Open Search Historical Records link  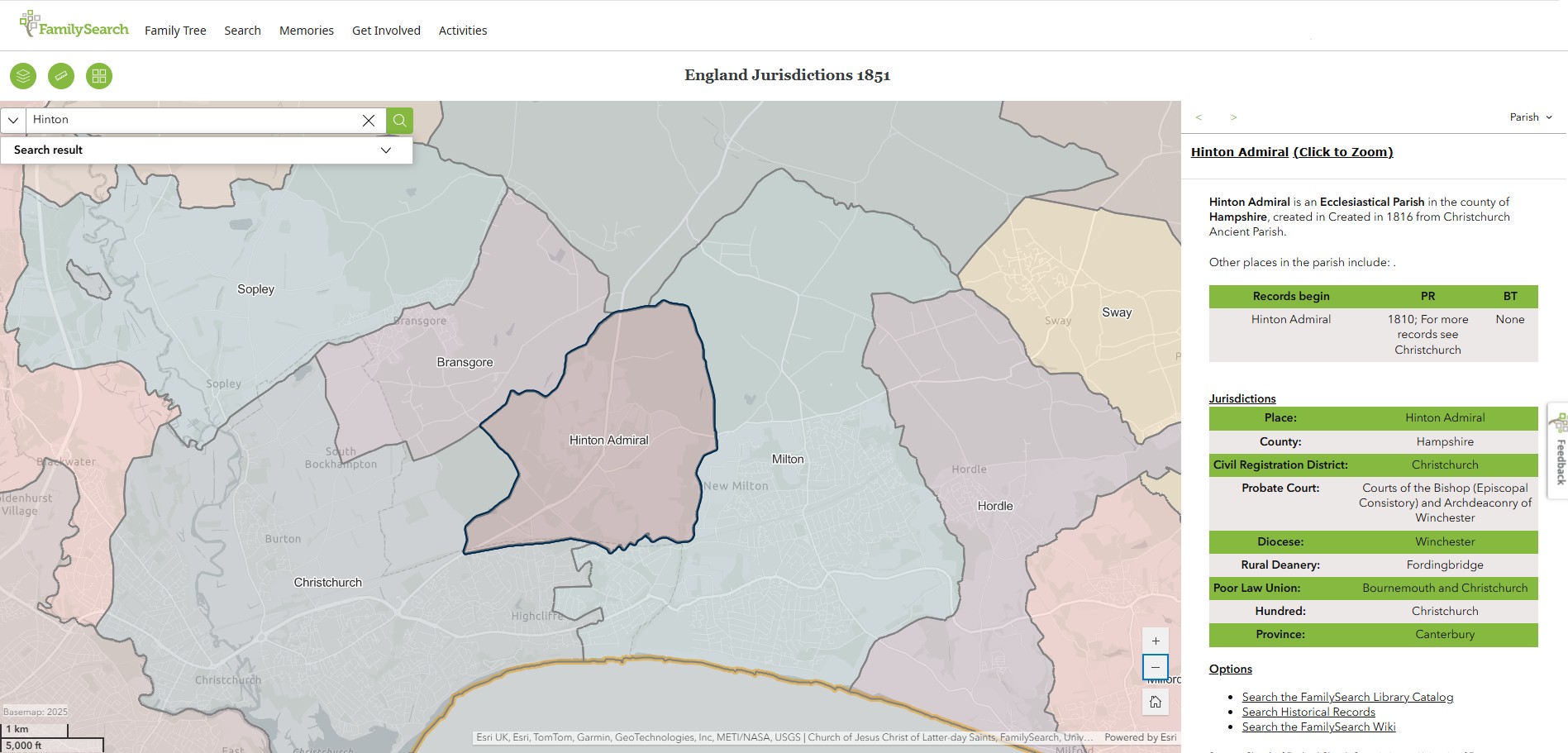pos(1308,712)
